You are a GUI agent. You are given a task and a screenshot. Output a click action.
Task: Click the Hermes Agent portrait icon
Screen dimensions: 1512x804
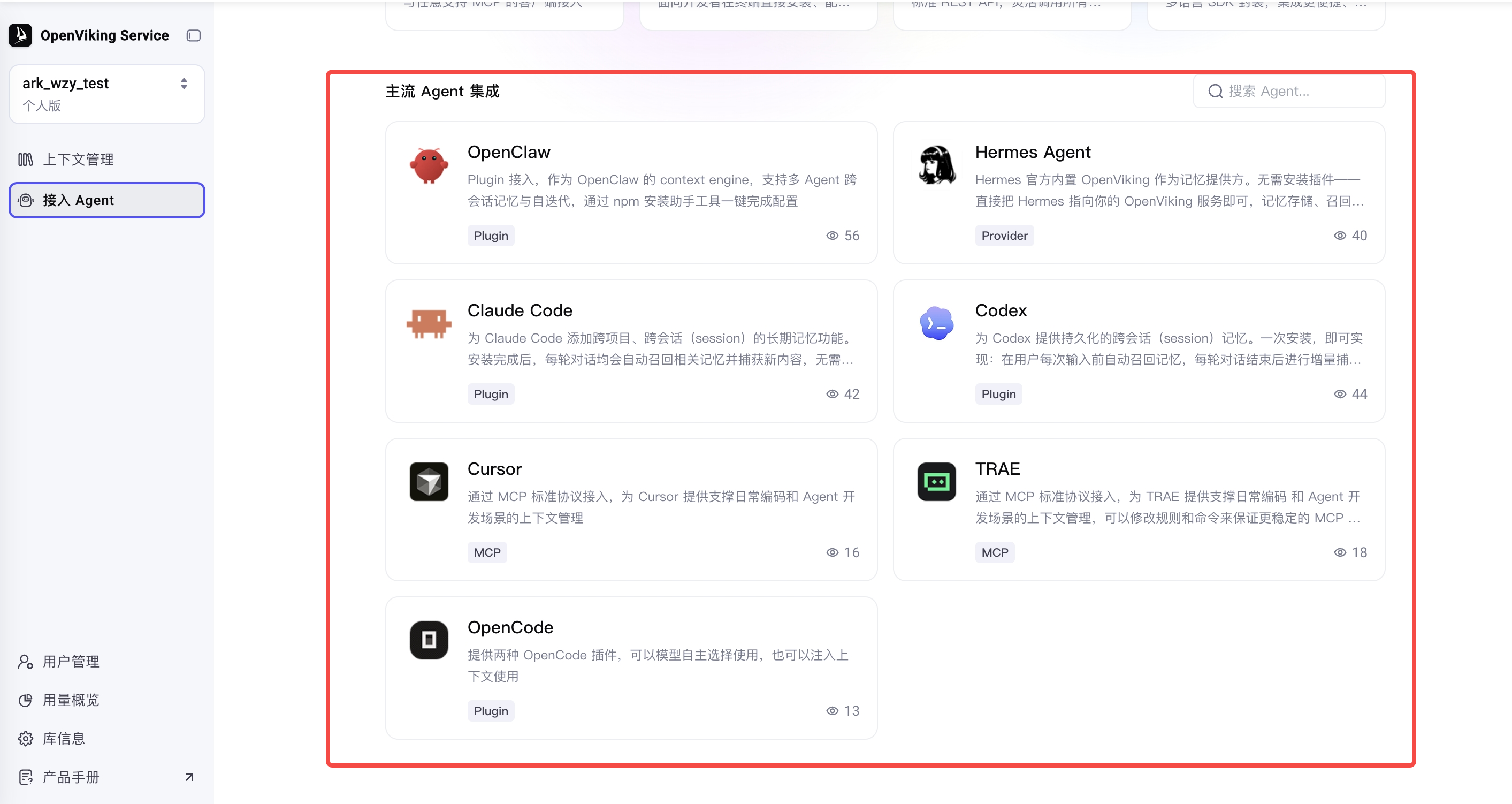pos(936,165)
